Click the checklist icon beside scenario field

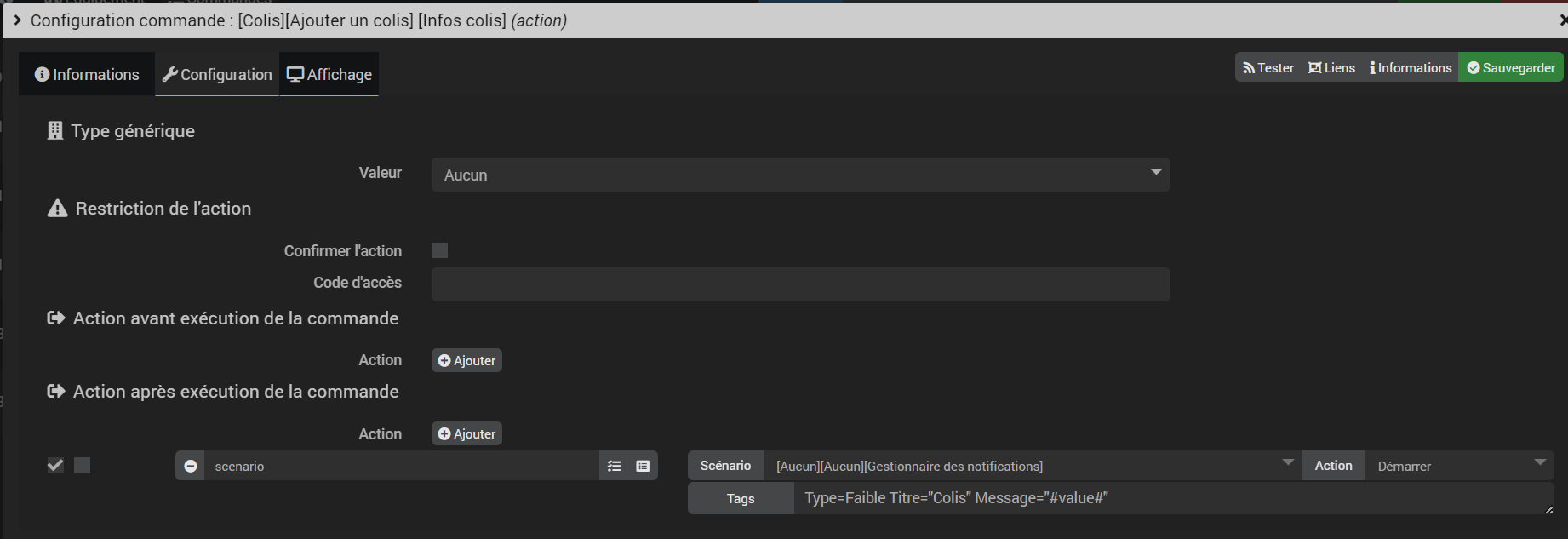615,466
